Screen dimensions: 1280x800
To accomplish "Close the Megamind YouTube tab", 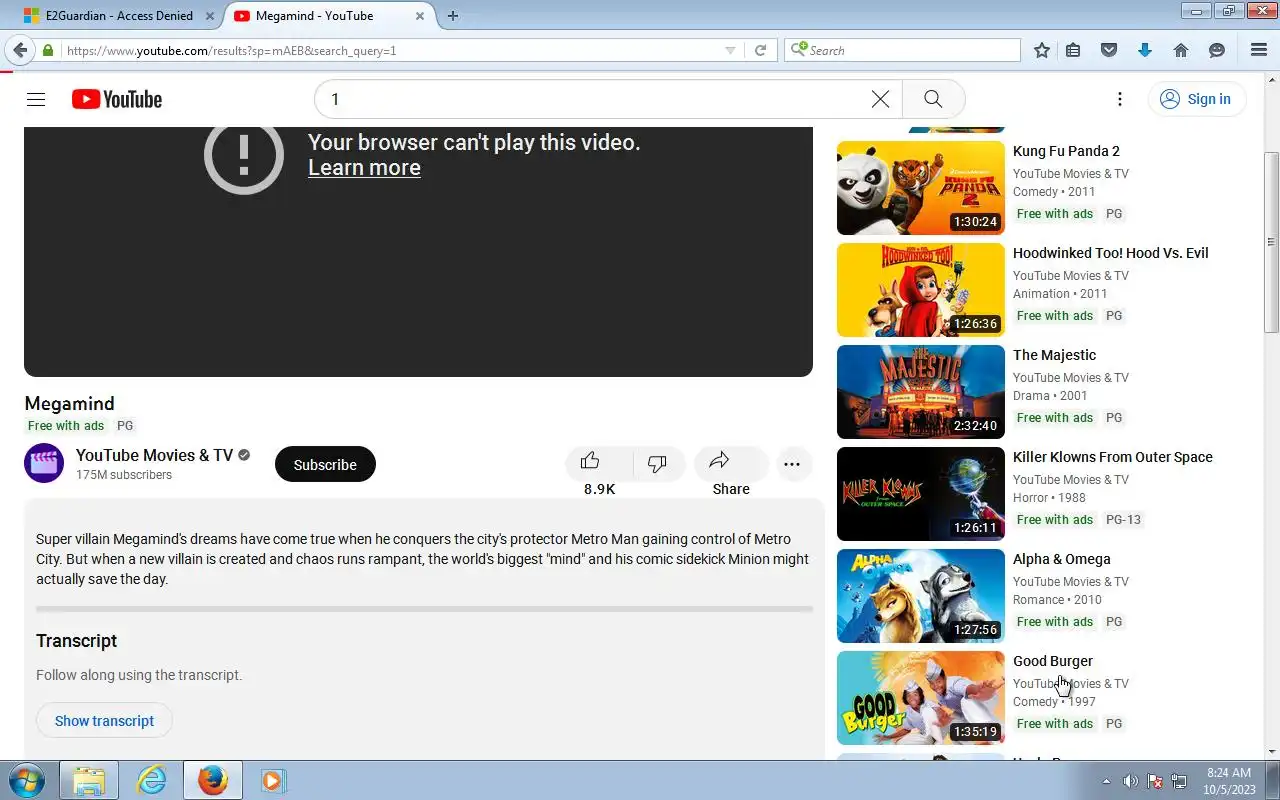I will click(x=420, y=16).
